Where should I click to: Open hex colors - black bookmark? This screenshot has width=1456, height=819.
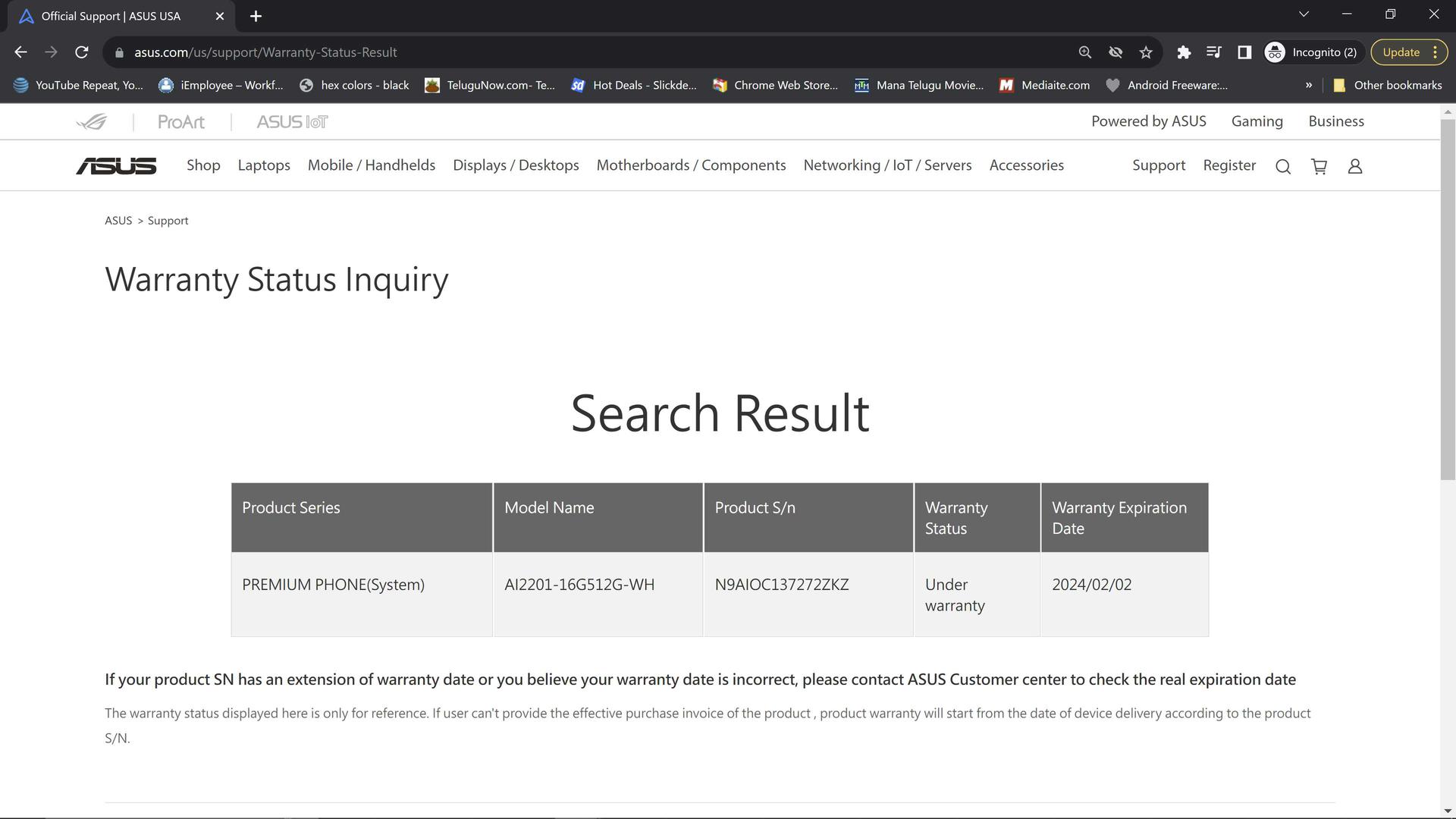[354, 85]
